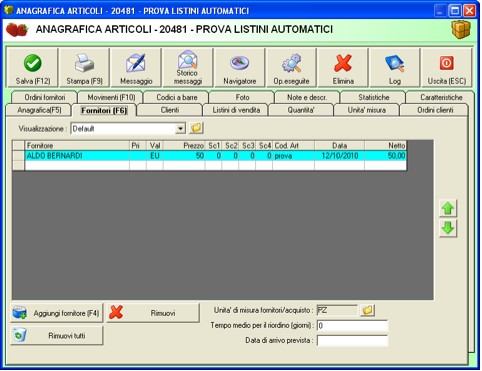The width and height of the screenshot is (482, 371).
Task: Switch to Ordini clienti tab
Action: [435, 110]
